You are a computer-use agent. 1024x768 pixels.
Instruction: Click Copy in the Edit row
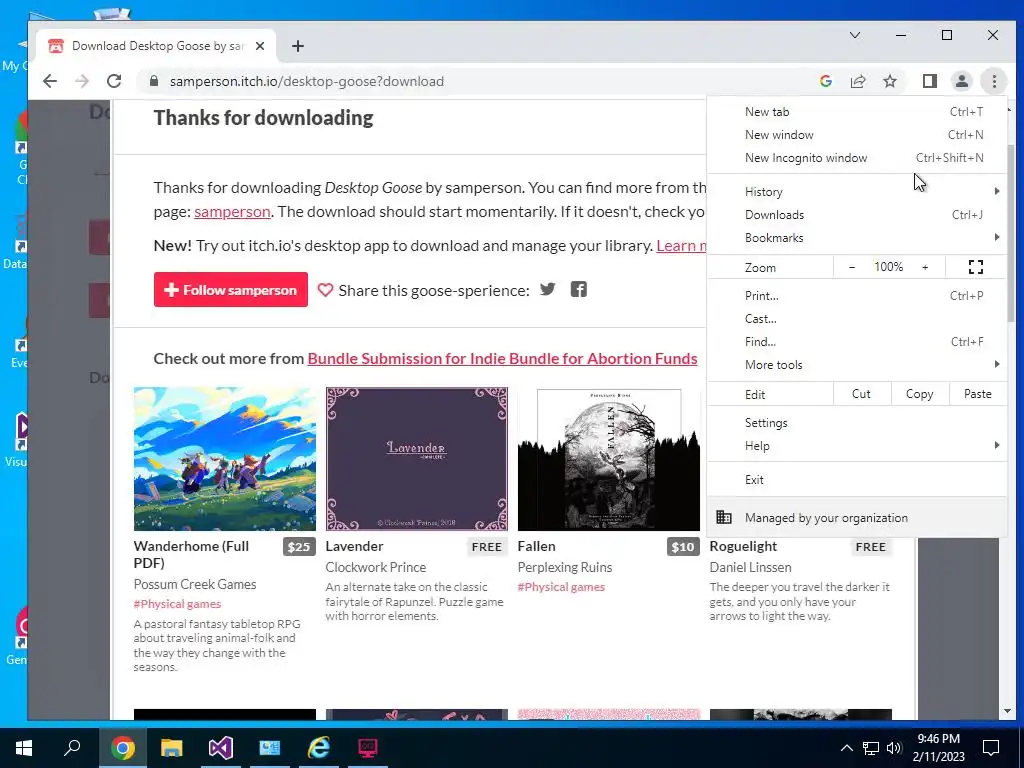(920, 394)
